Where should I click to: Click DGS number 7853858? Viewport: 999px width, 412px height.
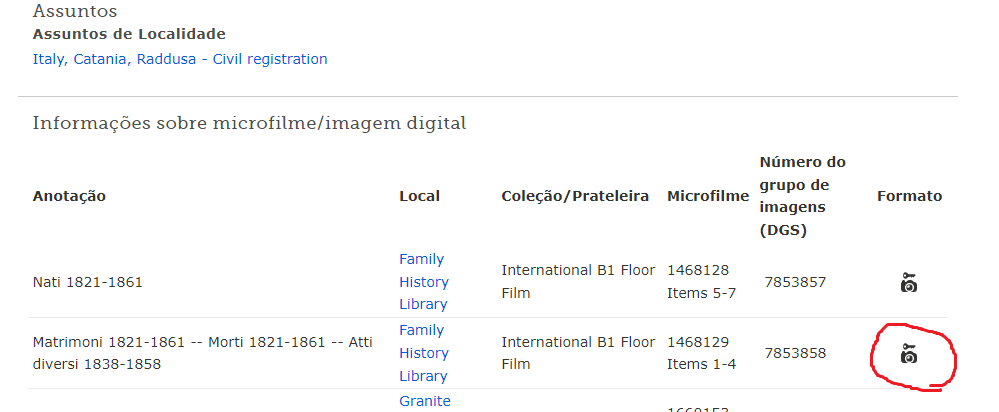[795, 353]
